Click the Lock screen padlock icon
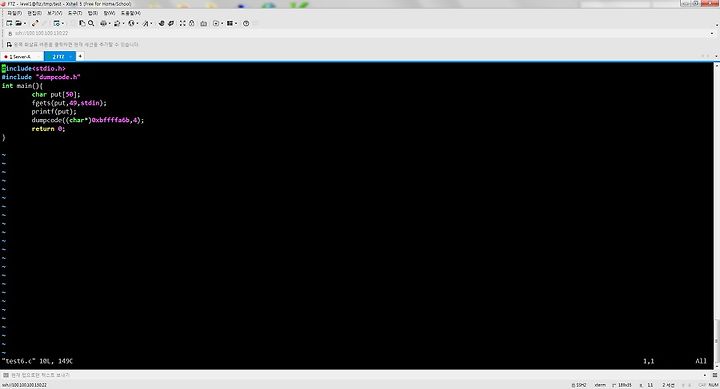 [x=191, y=23]
